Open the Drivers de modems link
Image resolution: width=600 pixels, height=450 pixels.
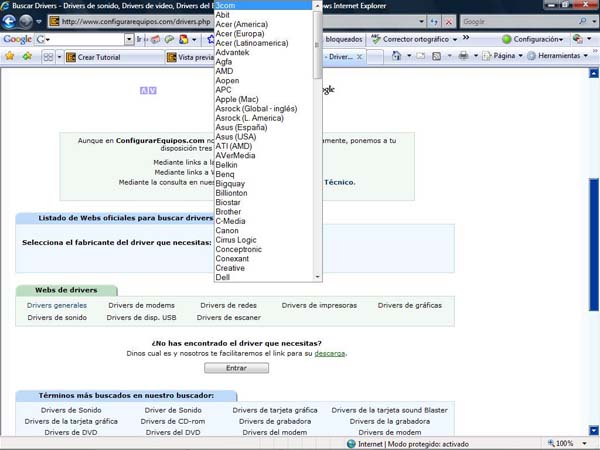(x=141, y=305)
